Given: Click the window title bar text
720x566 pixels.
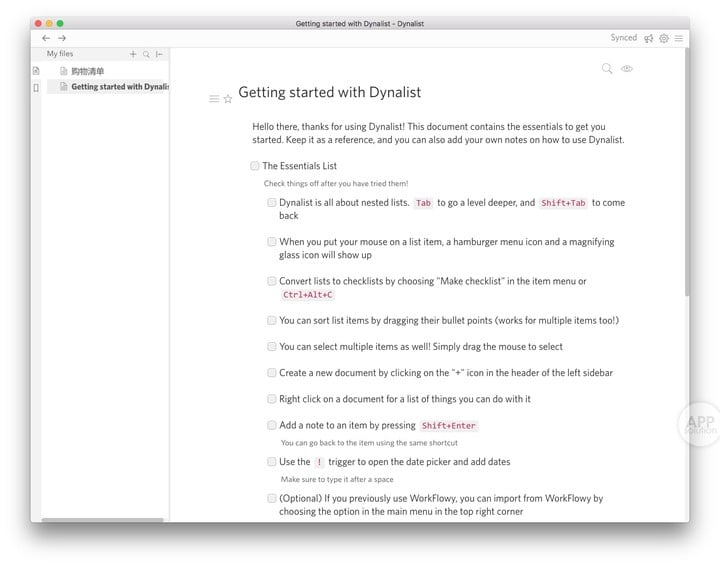Looking at the screenshot, I should point(360,23).
